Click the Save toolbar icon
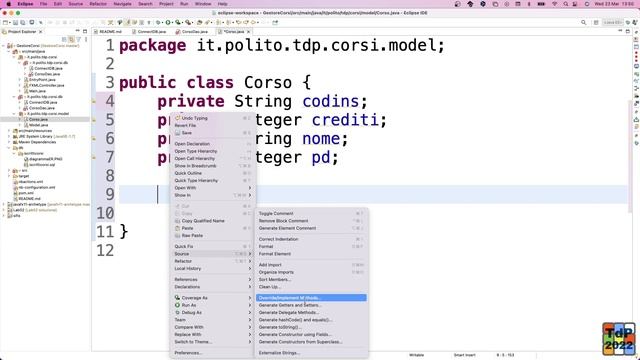The height and width of the screenshot is (360, 640). (x=16, y=22)
